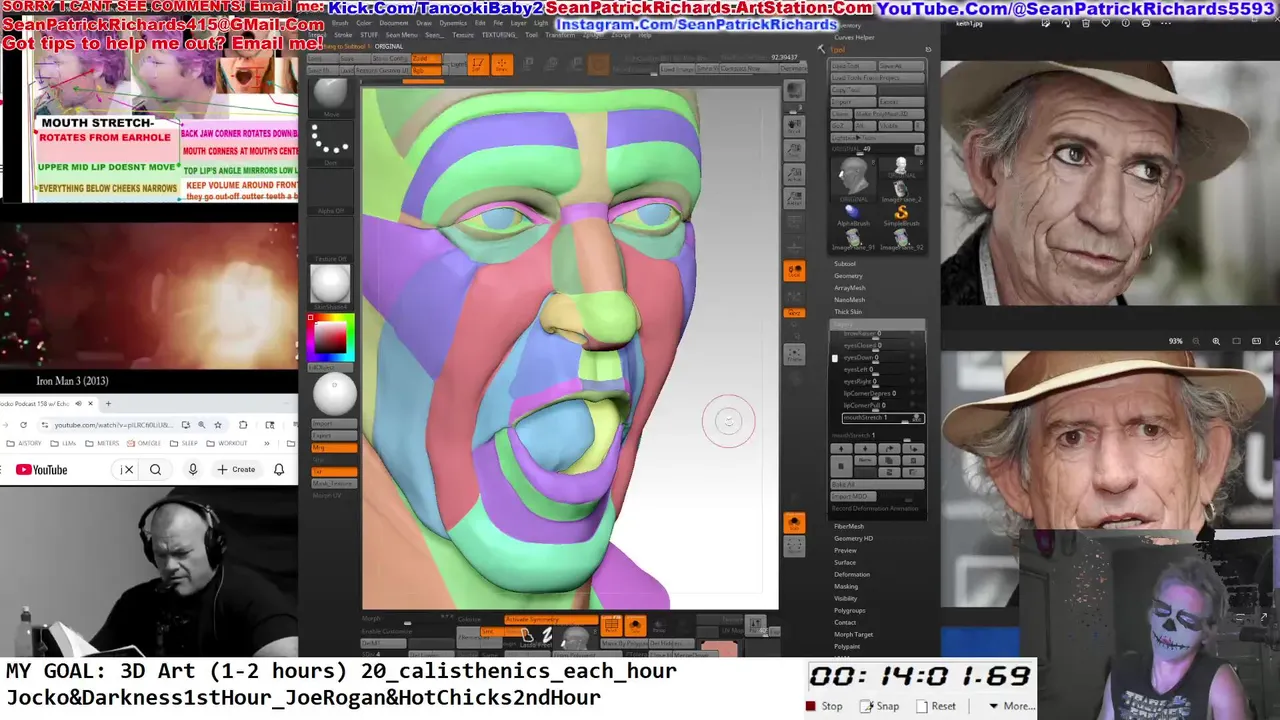Open the SkinShade material sphere selector
Screen dimensions: 1280x720
330,286
